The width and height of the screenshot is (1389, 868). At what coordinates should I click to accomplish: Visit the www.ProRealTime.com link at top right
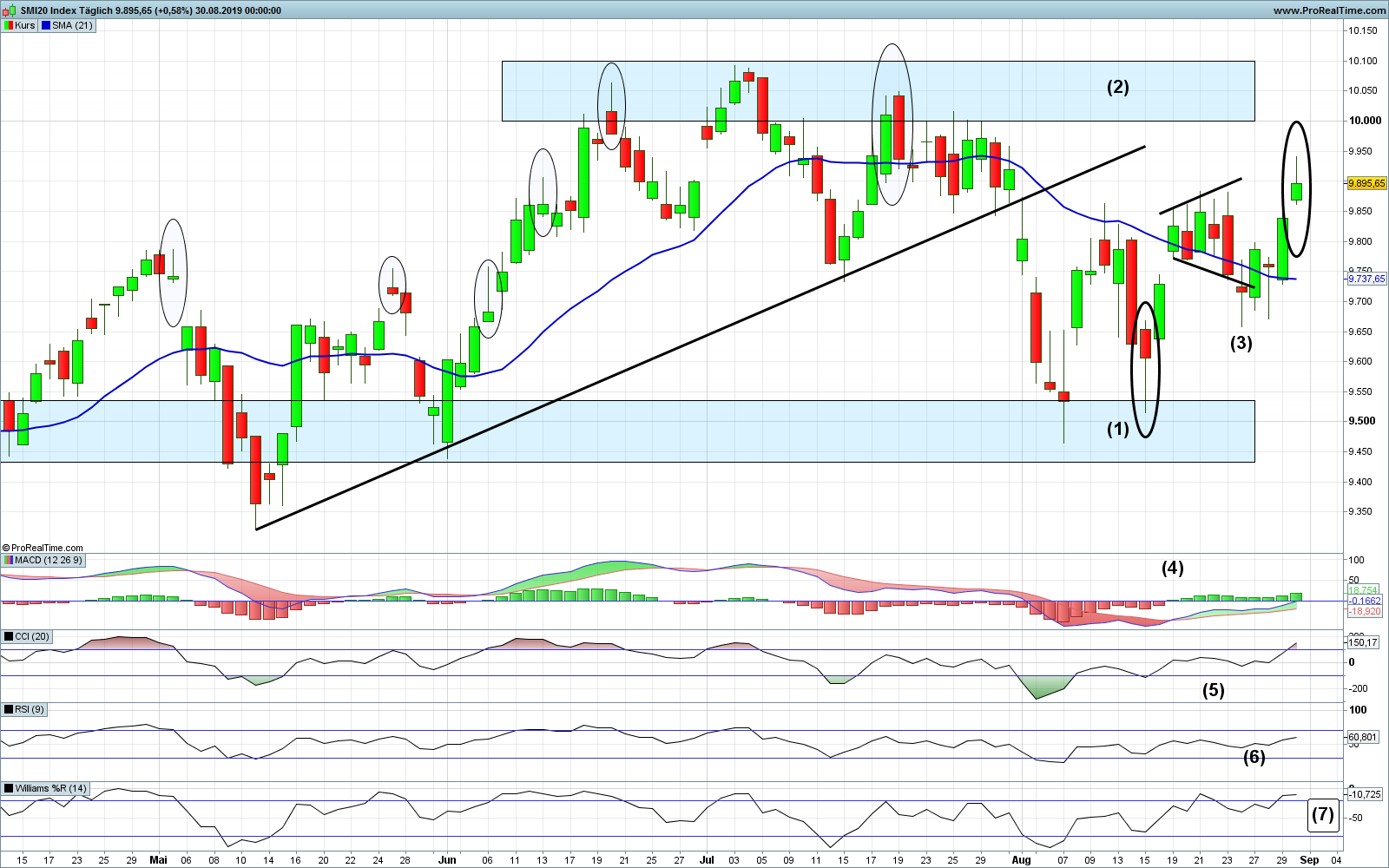(1329, 10)
